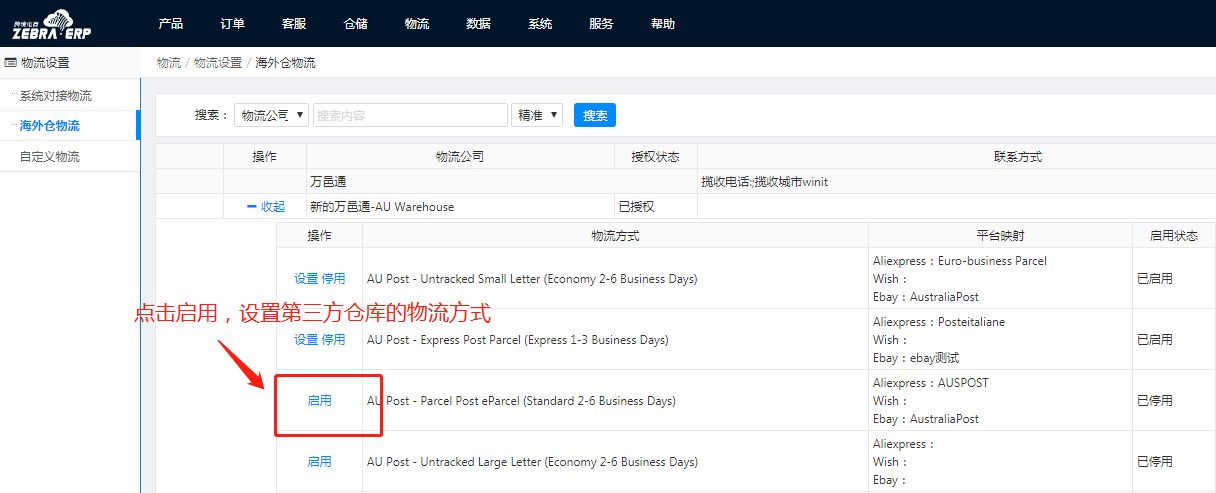
Task: Click the 搜索内容 search input field
Action: 410,115
